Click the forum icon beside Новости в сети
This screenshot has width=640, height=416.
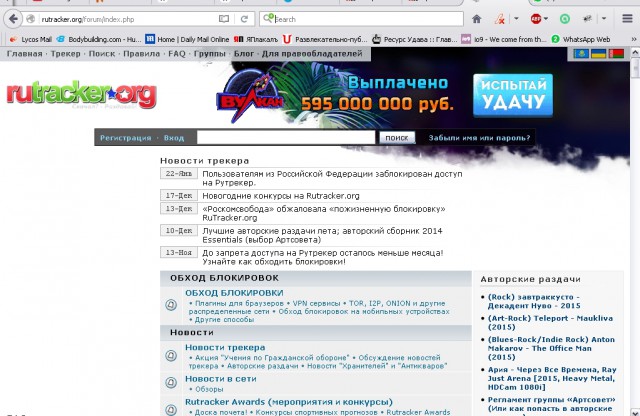point(171,383)
